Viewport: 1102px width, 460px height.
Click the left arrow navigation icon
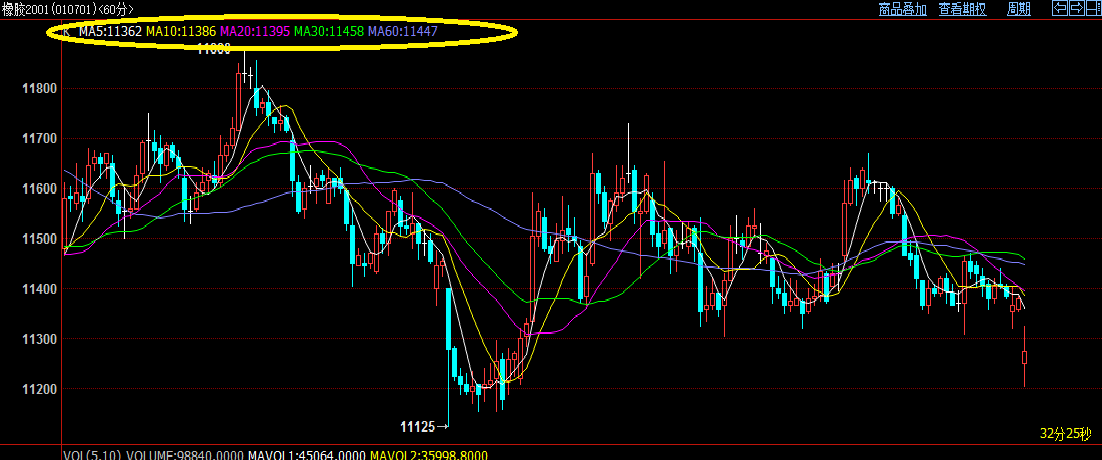coord(1059,9)
